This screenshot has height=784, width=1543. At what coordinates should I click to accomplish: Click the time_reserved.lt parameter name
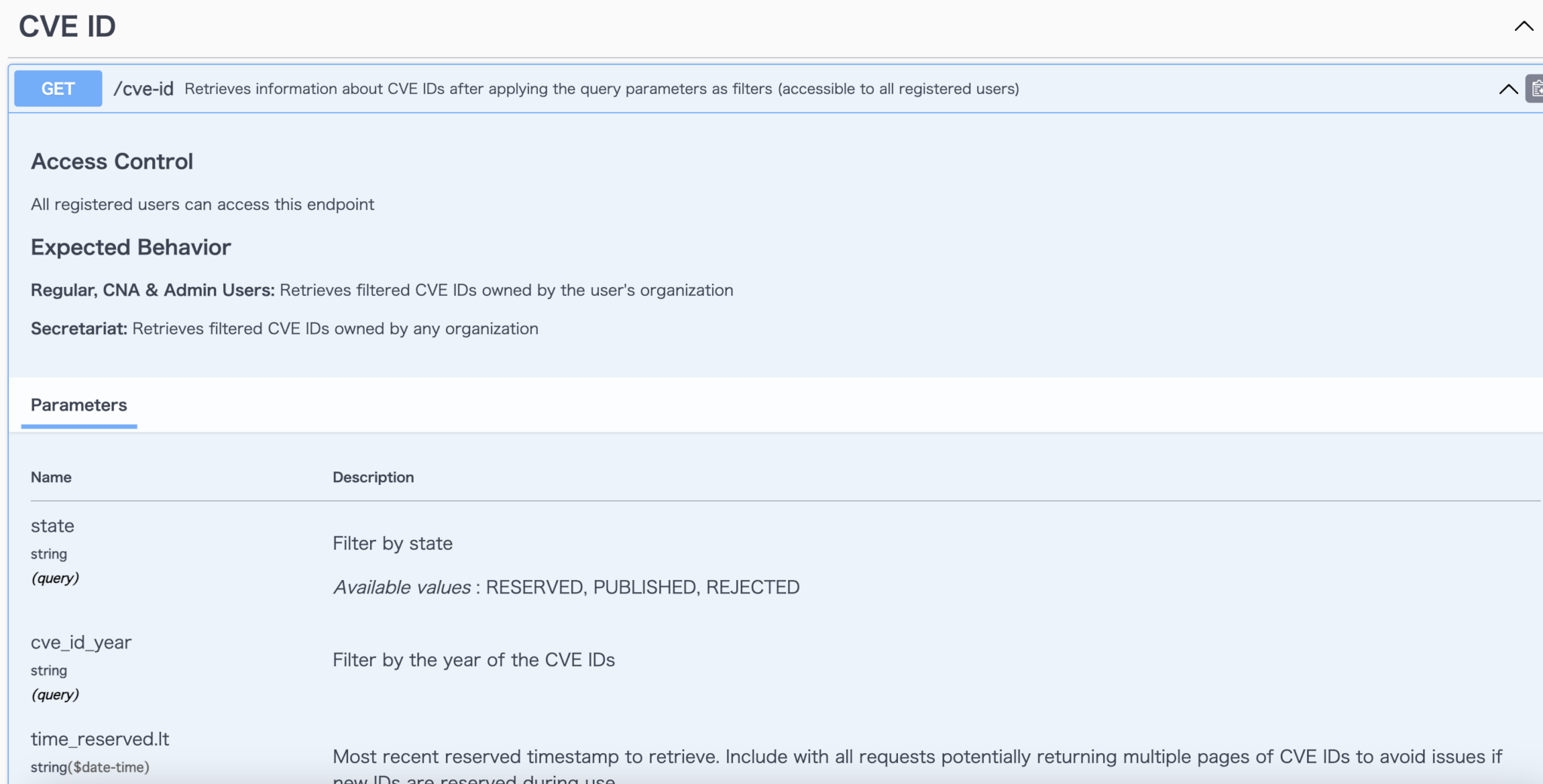[100, 740]
